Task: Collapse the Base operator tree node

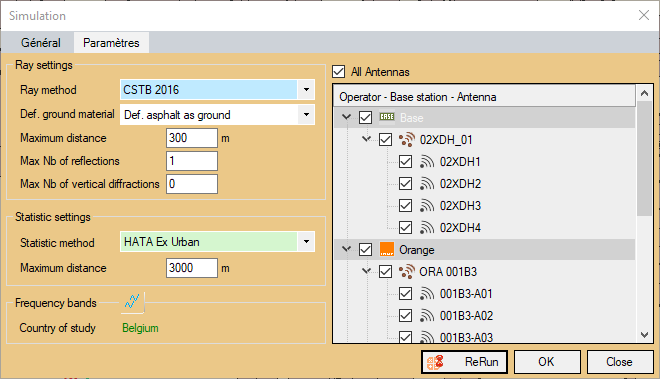Action: tap(346, 117)
